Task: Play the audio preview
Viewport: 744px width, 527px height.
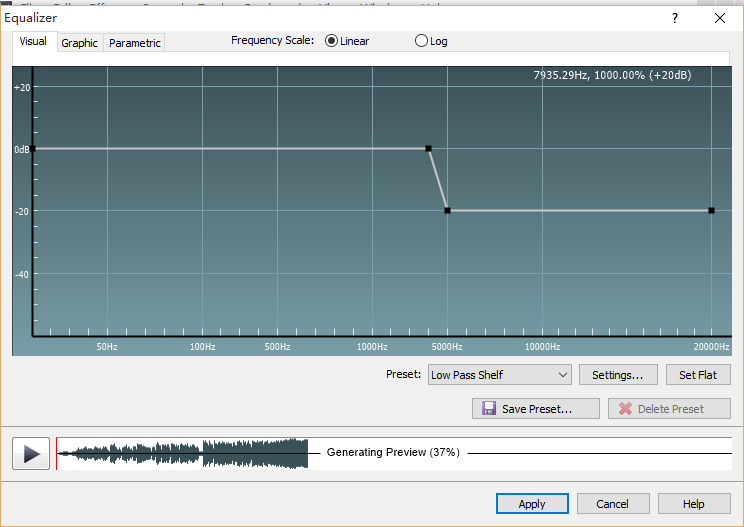Action: point(31,453)
